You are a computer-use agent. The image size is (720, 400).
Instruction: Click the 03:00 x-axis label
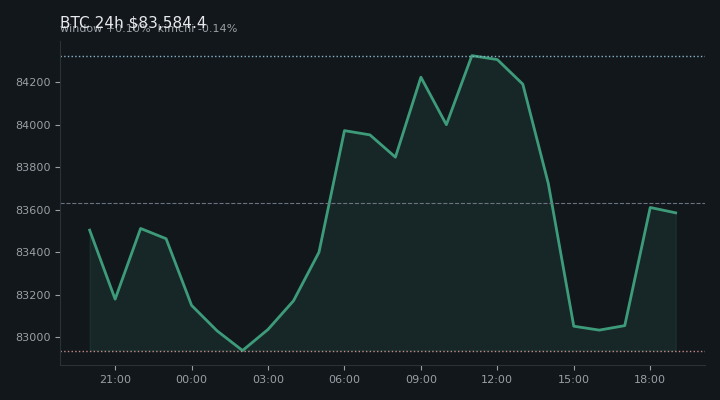point(268,379)
